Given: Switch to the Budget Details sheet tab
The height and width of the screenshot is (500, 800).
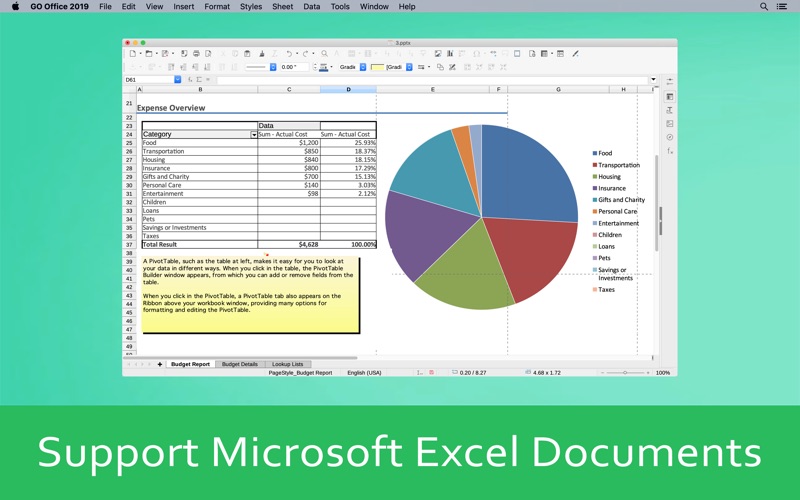Looking at the screenshot, I should point(240,364).
